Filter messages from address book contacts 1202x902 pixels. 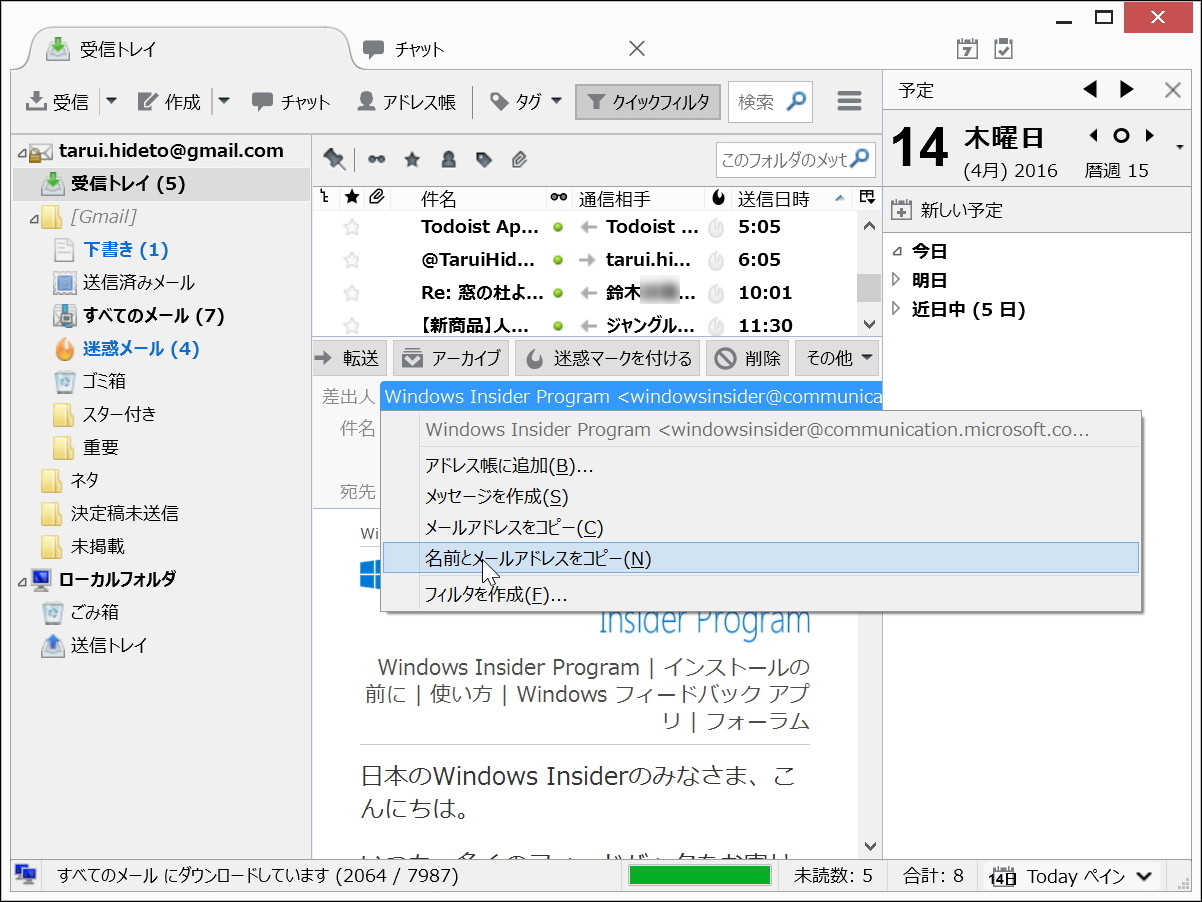(x=448, y=159)
